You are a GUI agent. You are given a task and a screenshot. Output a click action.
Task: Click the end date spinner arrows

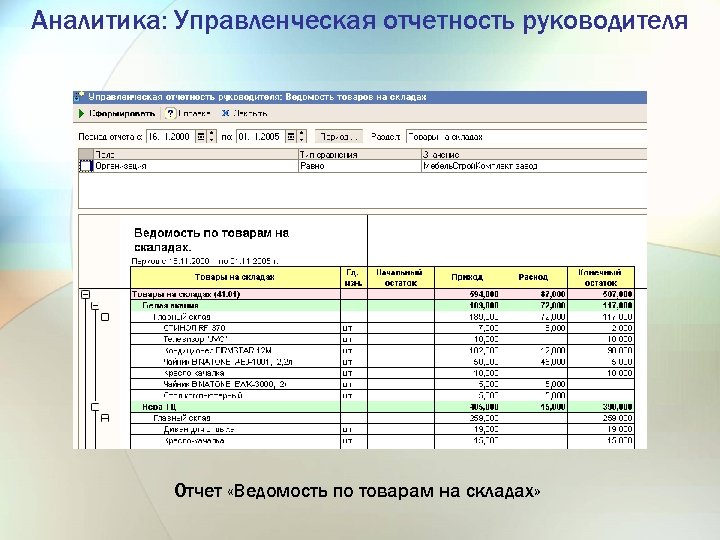tap(302, 136)
